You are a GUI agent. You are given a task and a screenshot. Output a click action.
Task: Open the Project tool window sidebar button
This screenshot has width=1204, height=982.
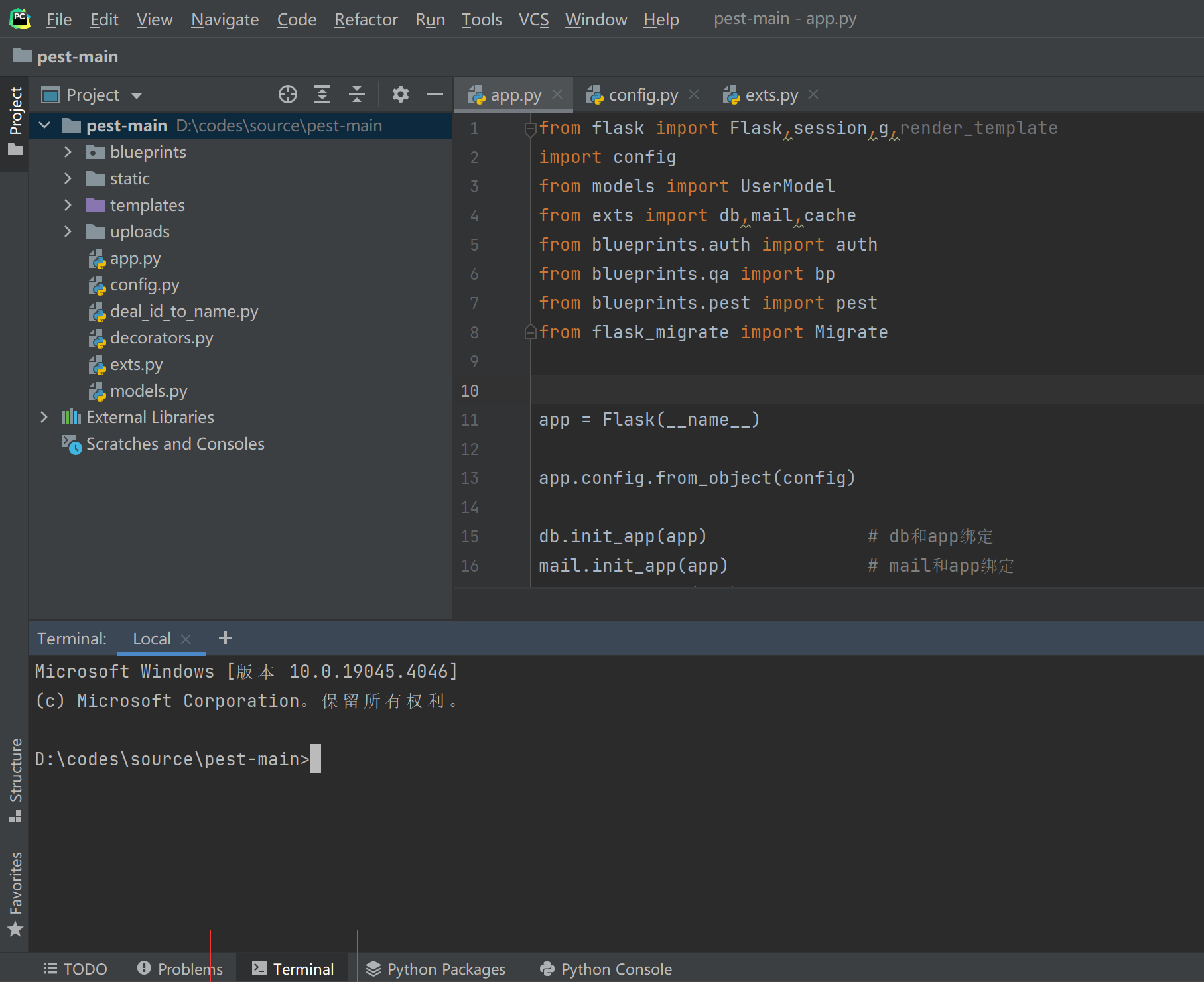coord(15,122)
